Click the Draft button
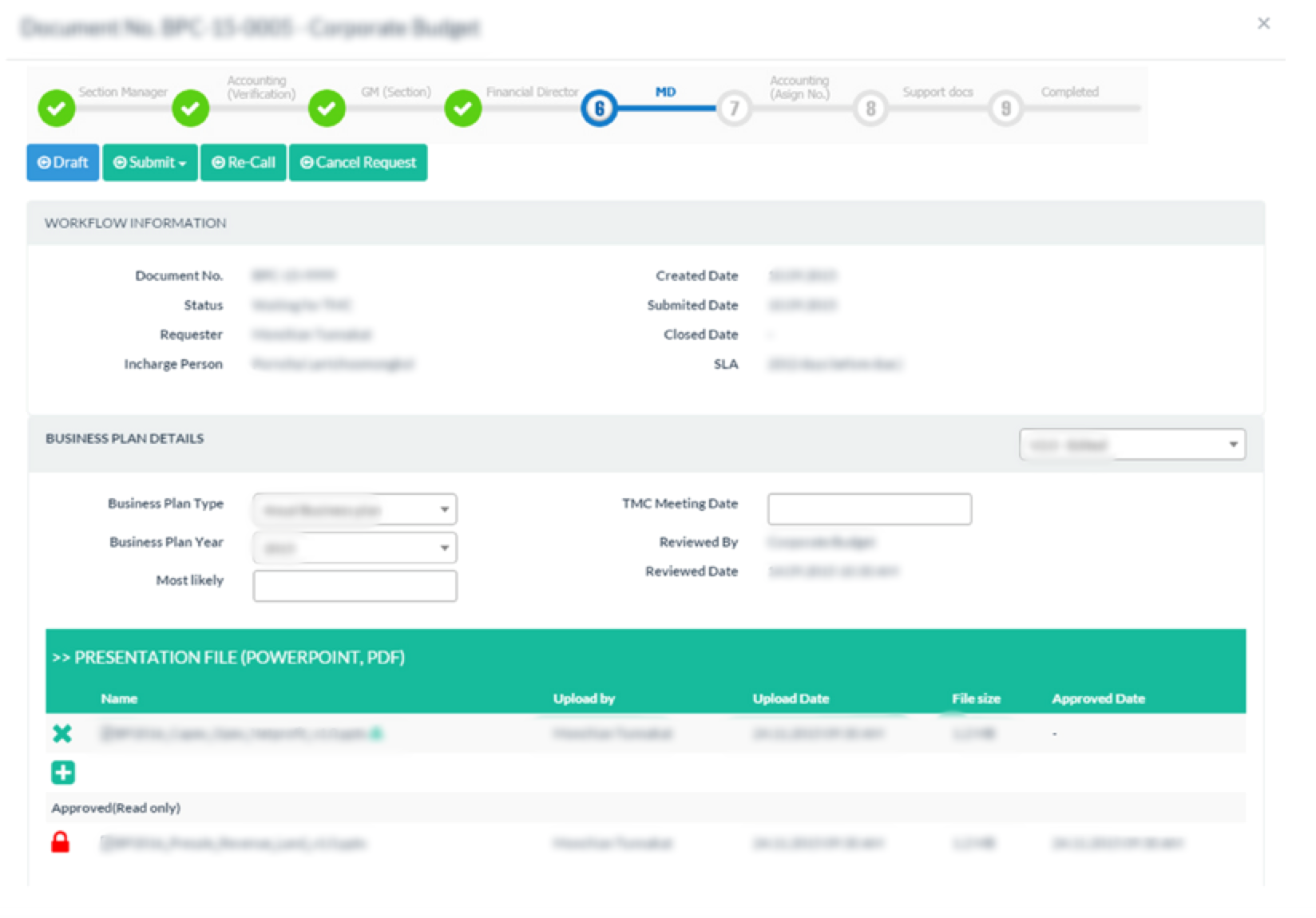 (63, 163)
